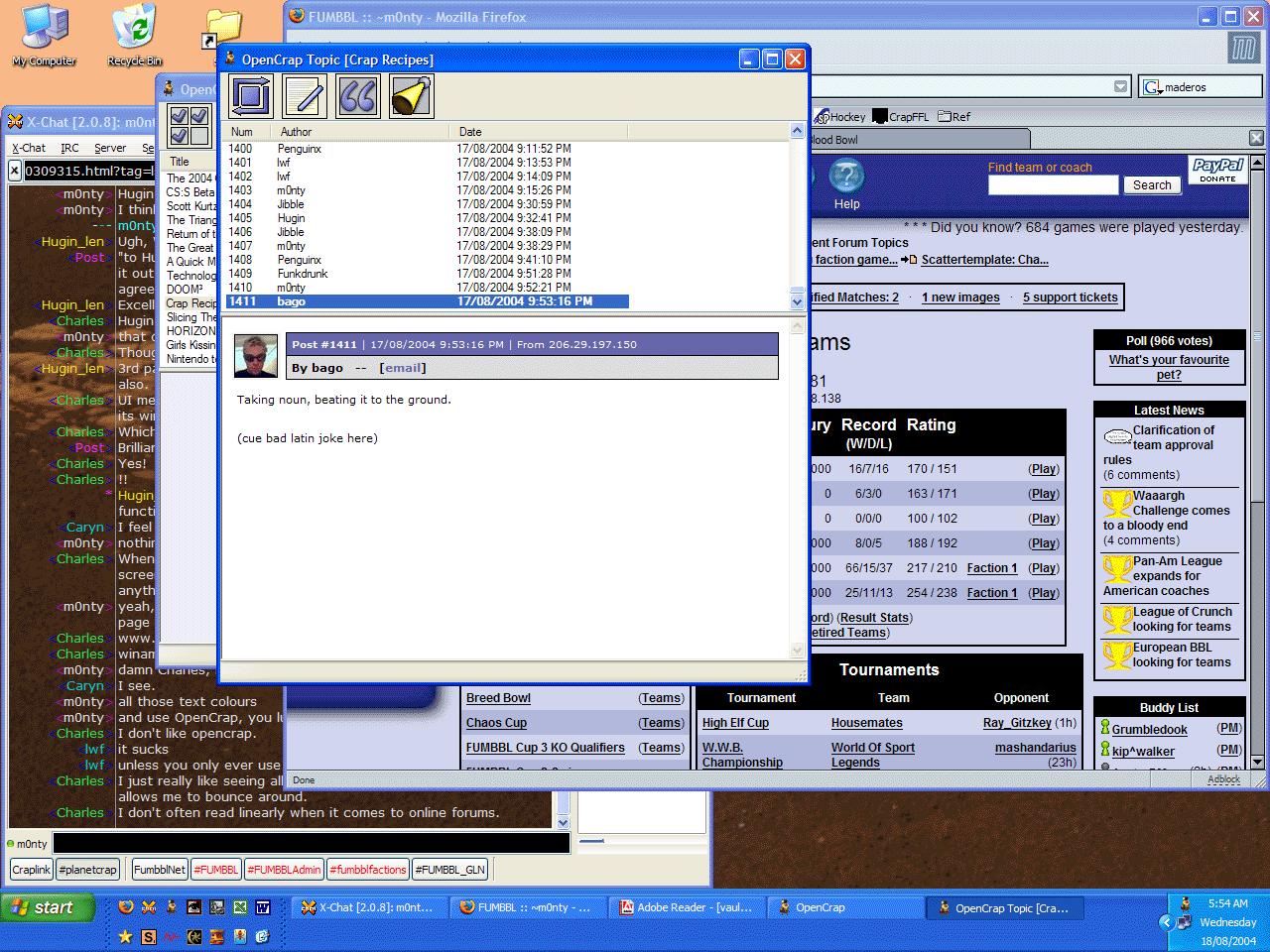The width and height of the screenshot is (1270, 952).
Task: Select post 1409 by Funkdrunk
Action: 428,274
